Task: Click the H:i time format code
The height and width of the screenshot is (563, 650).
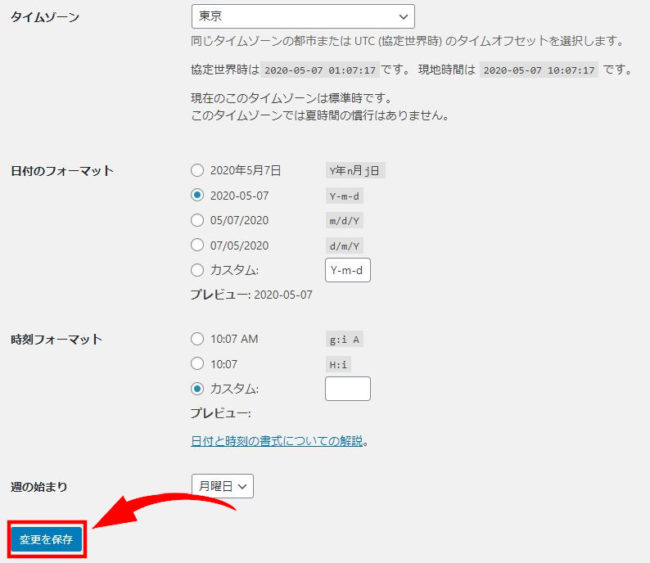Action: coord(340,365)
